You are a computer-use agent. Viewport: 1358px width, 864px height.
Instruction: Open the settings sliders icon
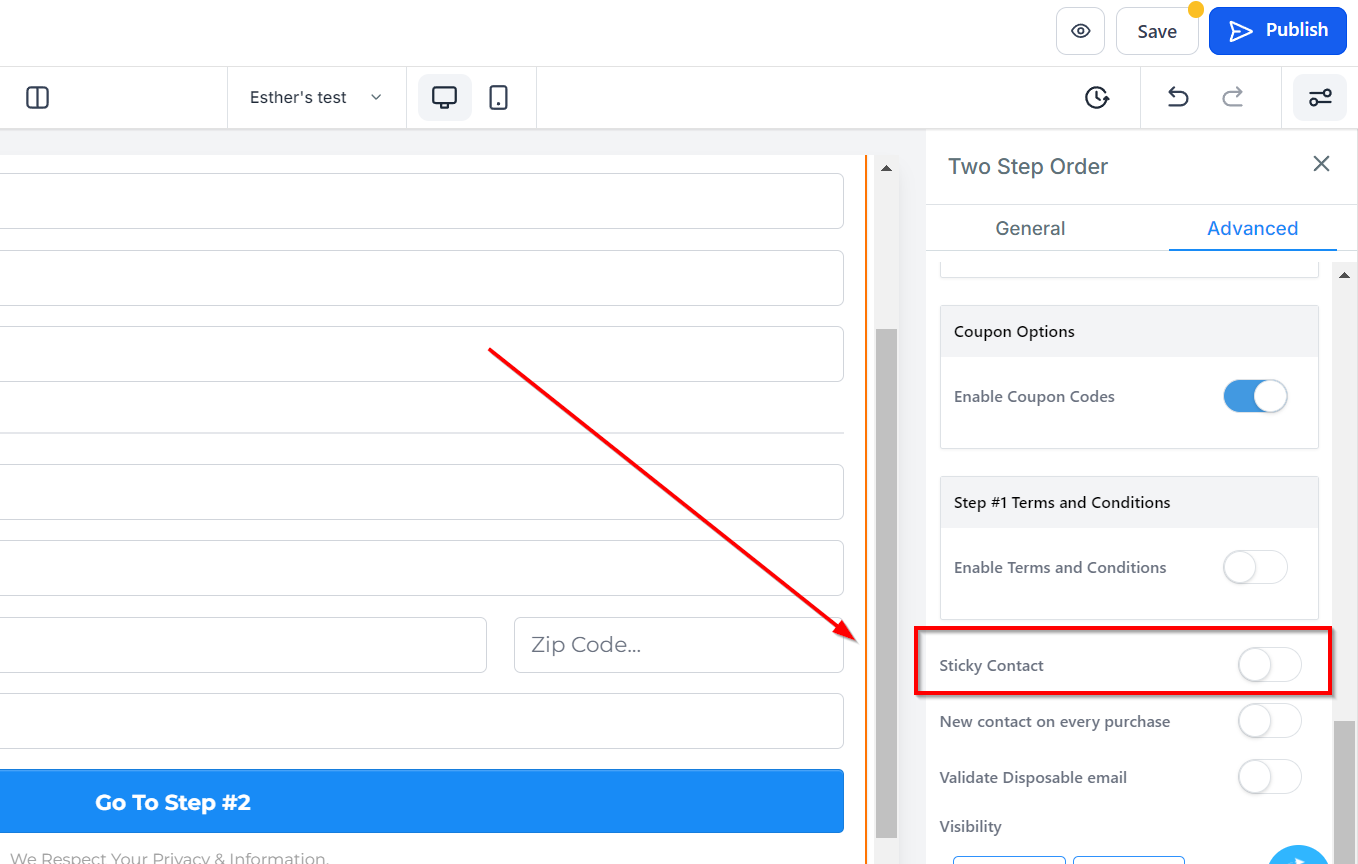coord(1320,98)
